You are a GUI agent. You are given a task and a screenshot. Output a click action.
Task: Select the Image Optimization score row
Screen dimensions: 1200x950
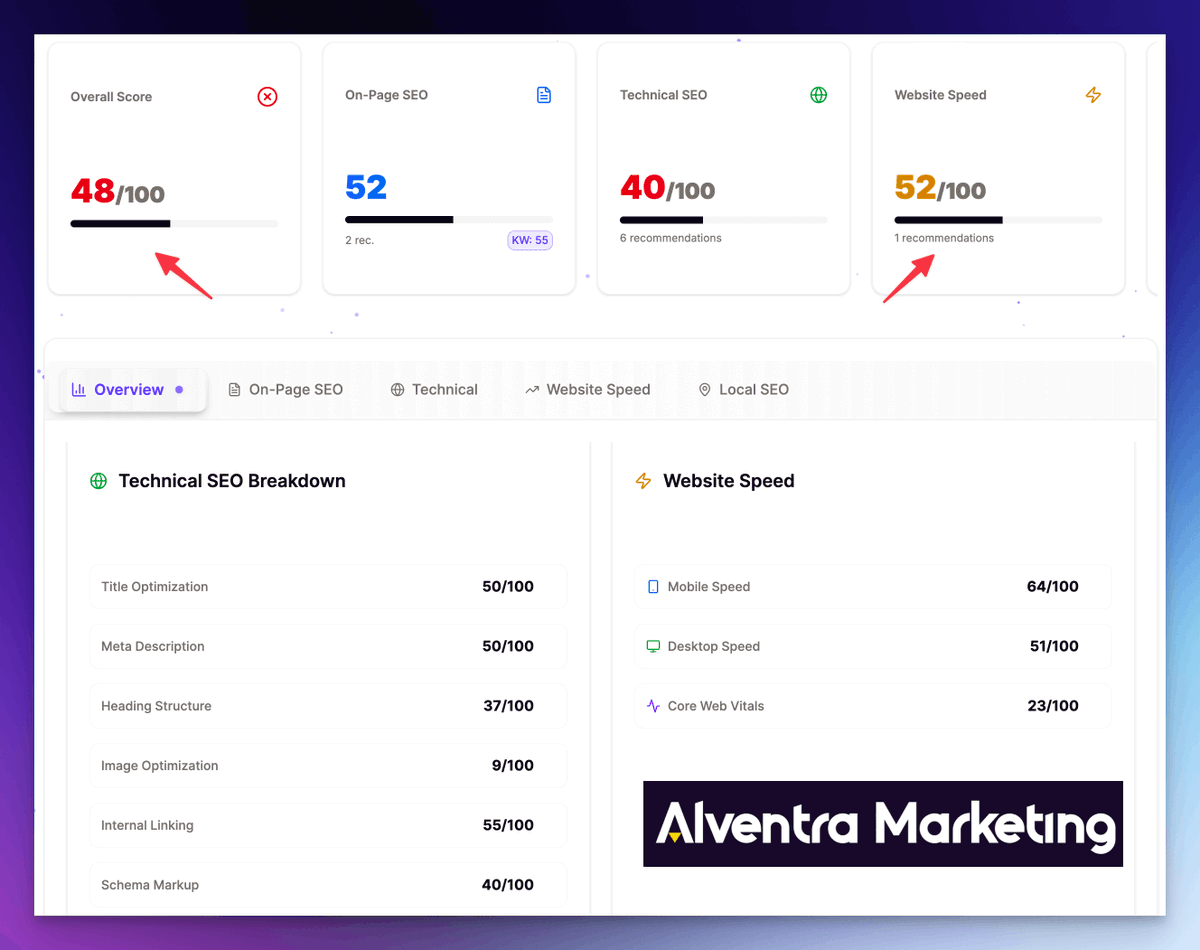(328, 765)
